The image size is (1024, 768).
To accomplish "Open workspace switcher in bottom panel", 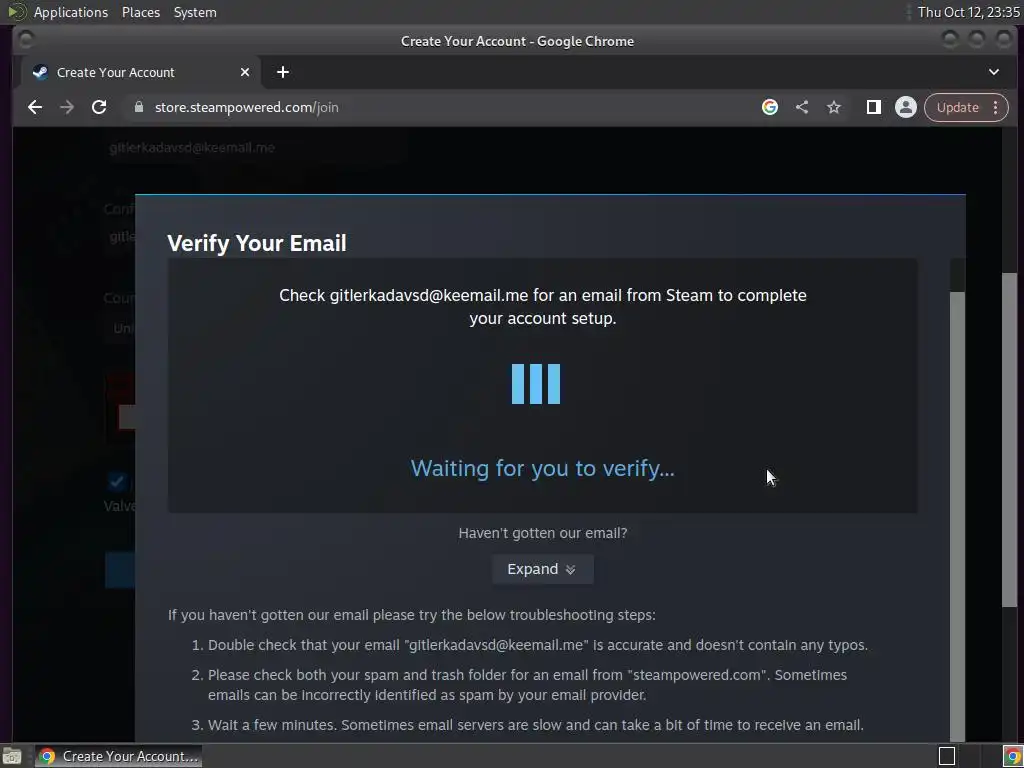I will coord(947,756).
